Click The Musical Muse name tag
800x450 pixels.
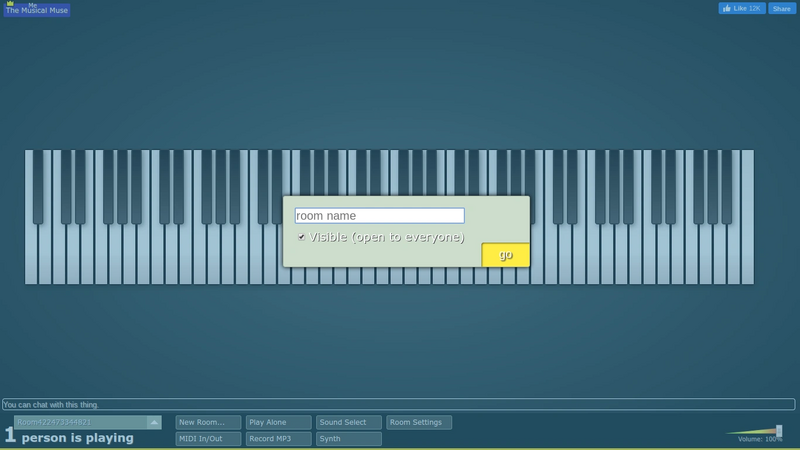pyautogui.click(x=37, y=10)
